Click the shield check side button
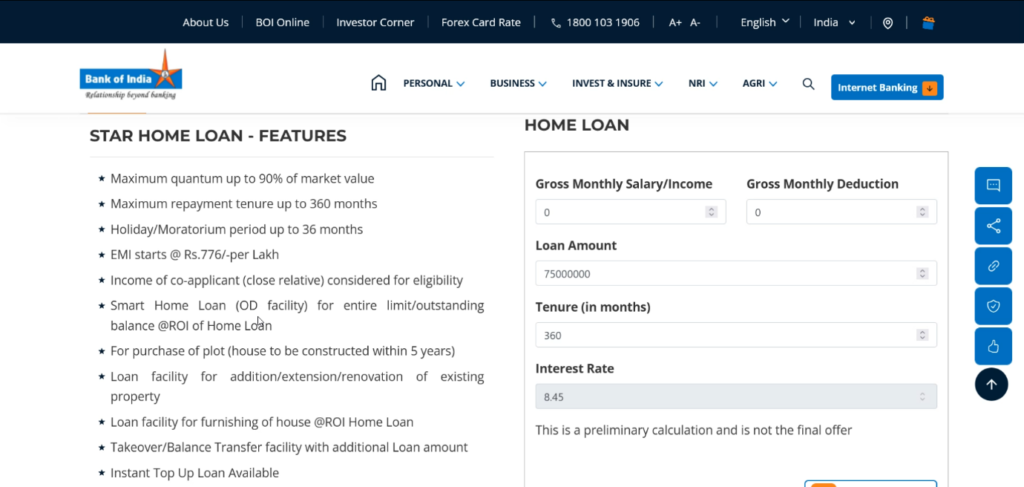Screen dimensions: 1024x487 click(x=993, y=306)
